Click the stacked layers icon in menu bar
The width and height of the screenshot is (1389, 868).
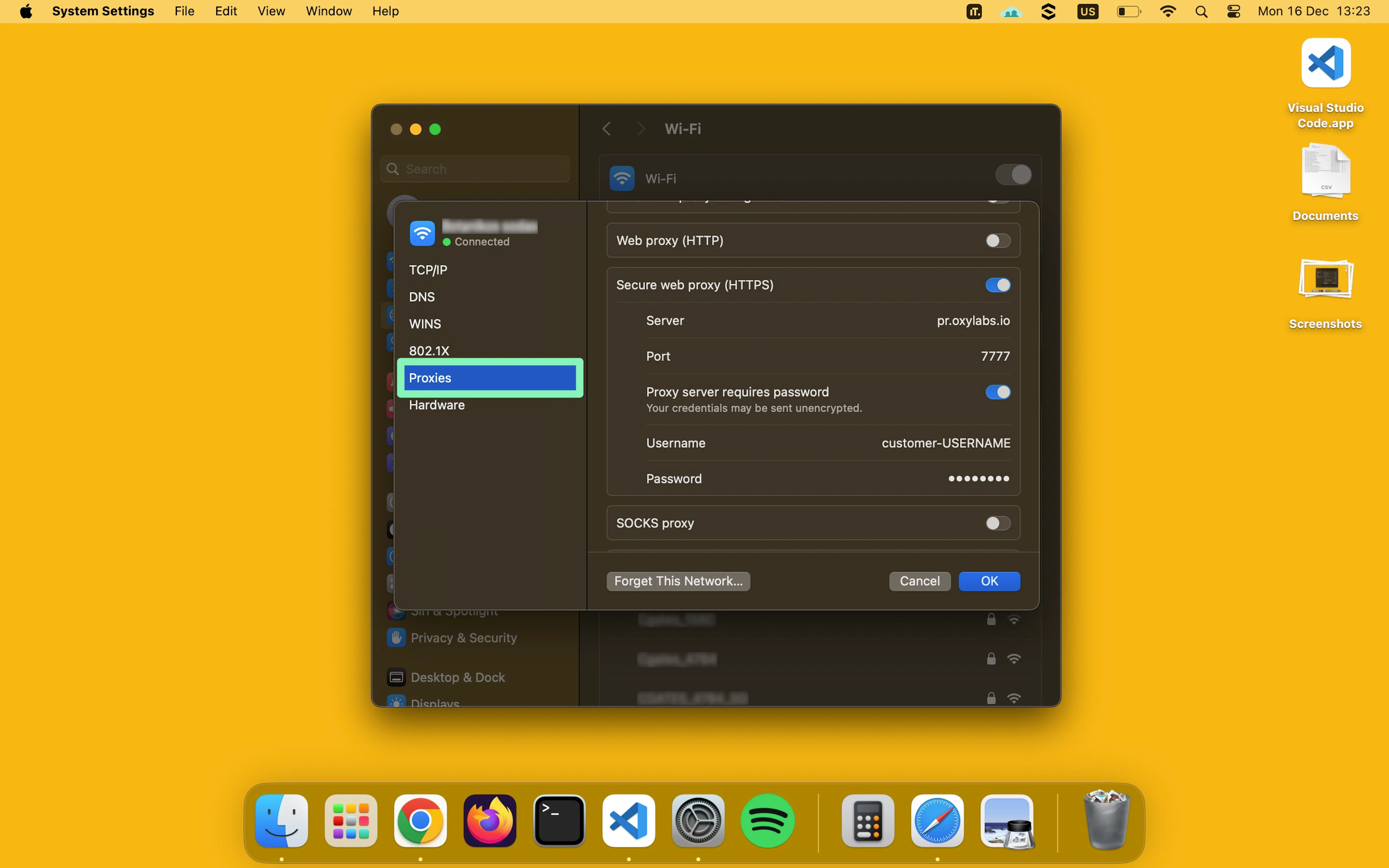point(1048,12)
